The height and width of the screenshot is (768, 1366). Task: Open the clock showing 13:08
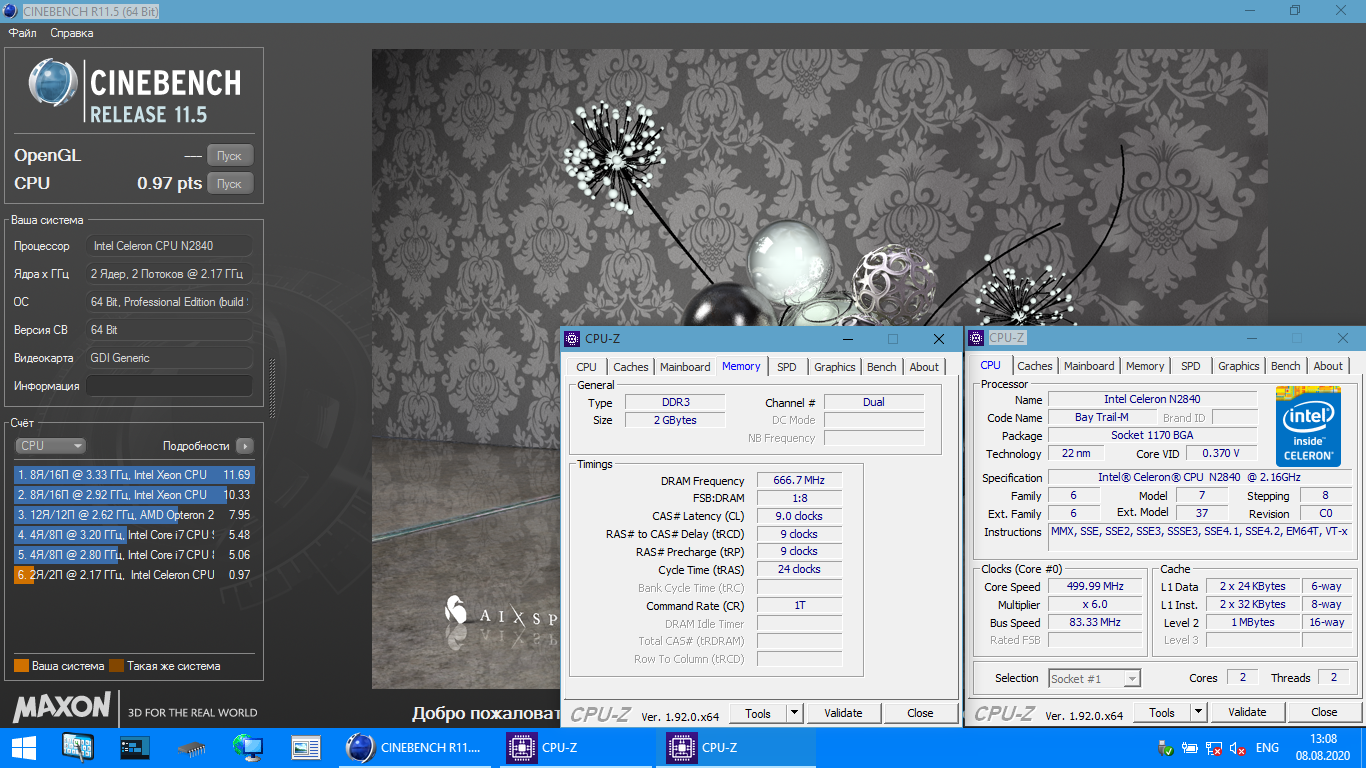click(1321, 747)
